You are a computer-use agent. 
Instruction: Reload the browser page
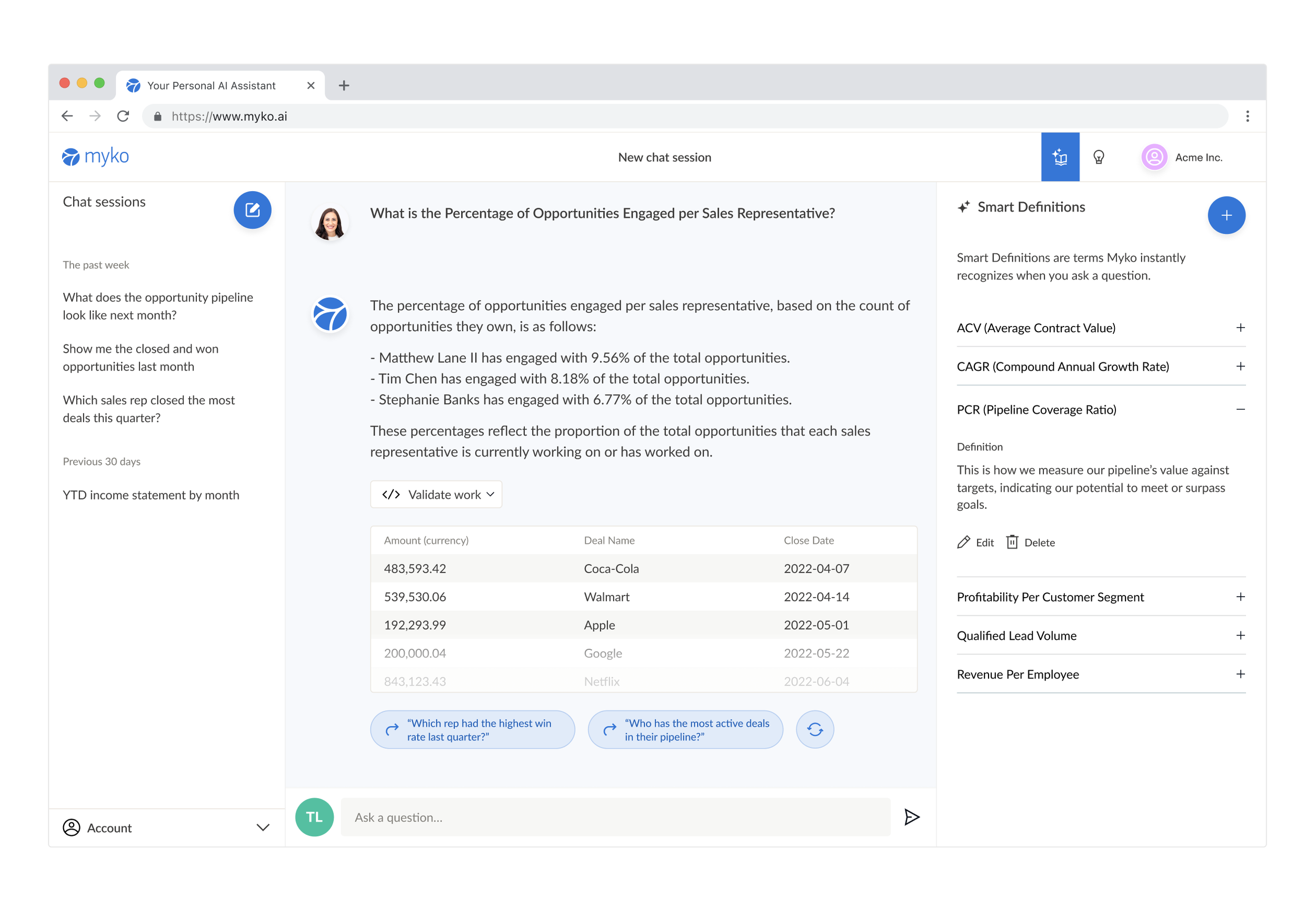pyautogui.click(x=123, y=116)
